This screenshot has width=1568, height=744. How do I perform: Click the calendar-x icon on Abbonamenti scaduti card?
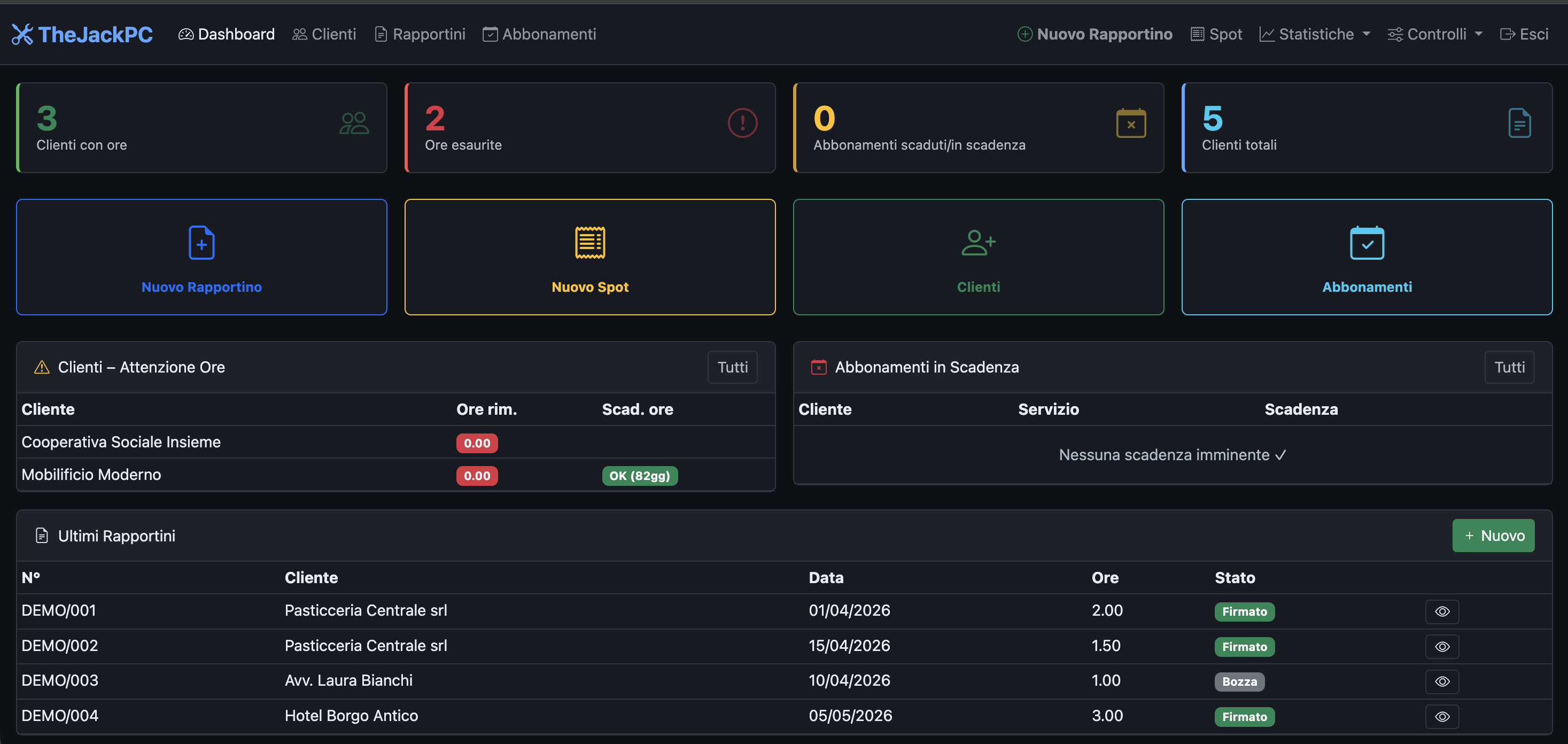1131,123
